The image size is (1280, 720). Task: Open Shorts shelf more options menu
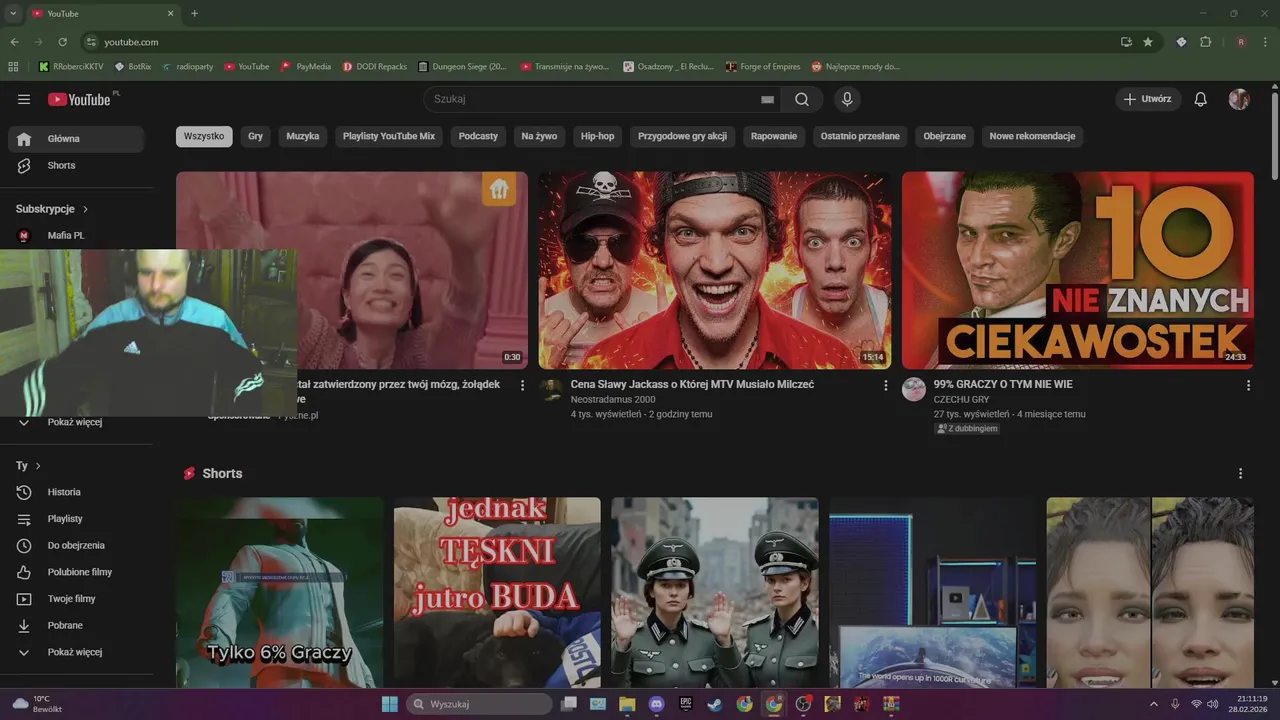click(x=1241, y=473)
